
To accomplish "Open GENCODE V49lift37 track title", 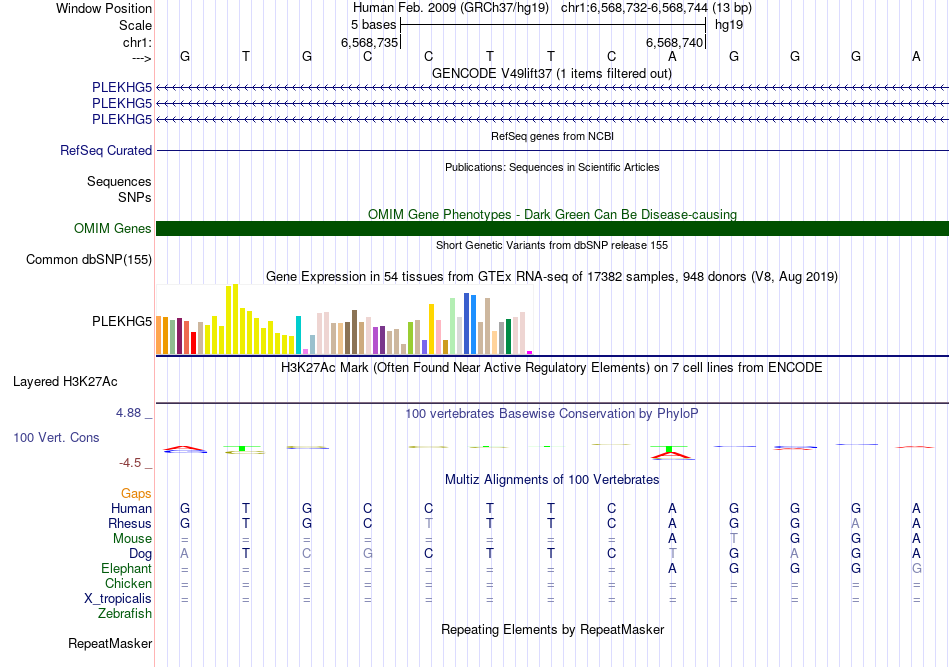I will 551,73.
